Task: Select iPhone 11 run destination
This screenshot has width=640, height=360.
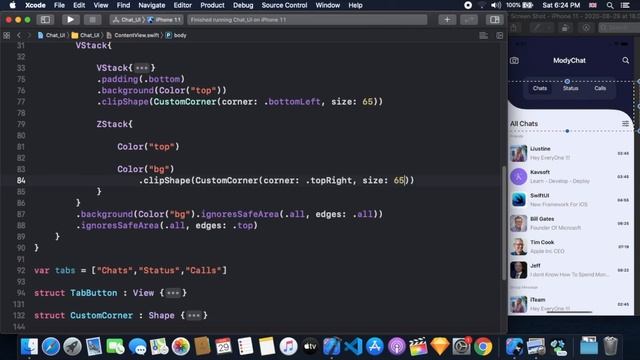Action: [x=164, y=20]
